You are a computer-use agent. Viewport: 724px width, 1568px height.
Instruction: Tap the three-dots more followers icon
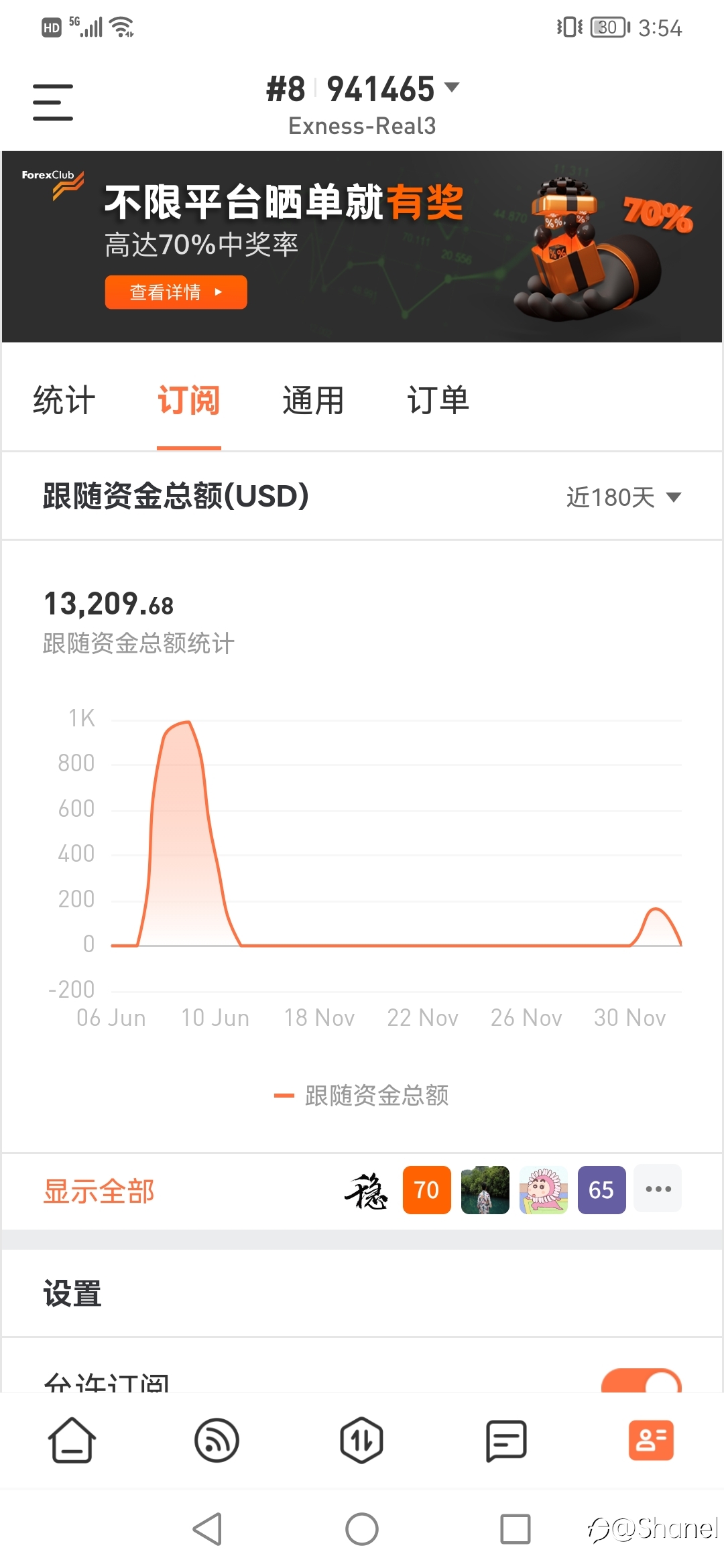(658, 1189)
